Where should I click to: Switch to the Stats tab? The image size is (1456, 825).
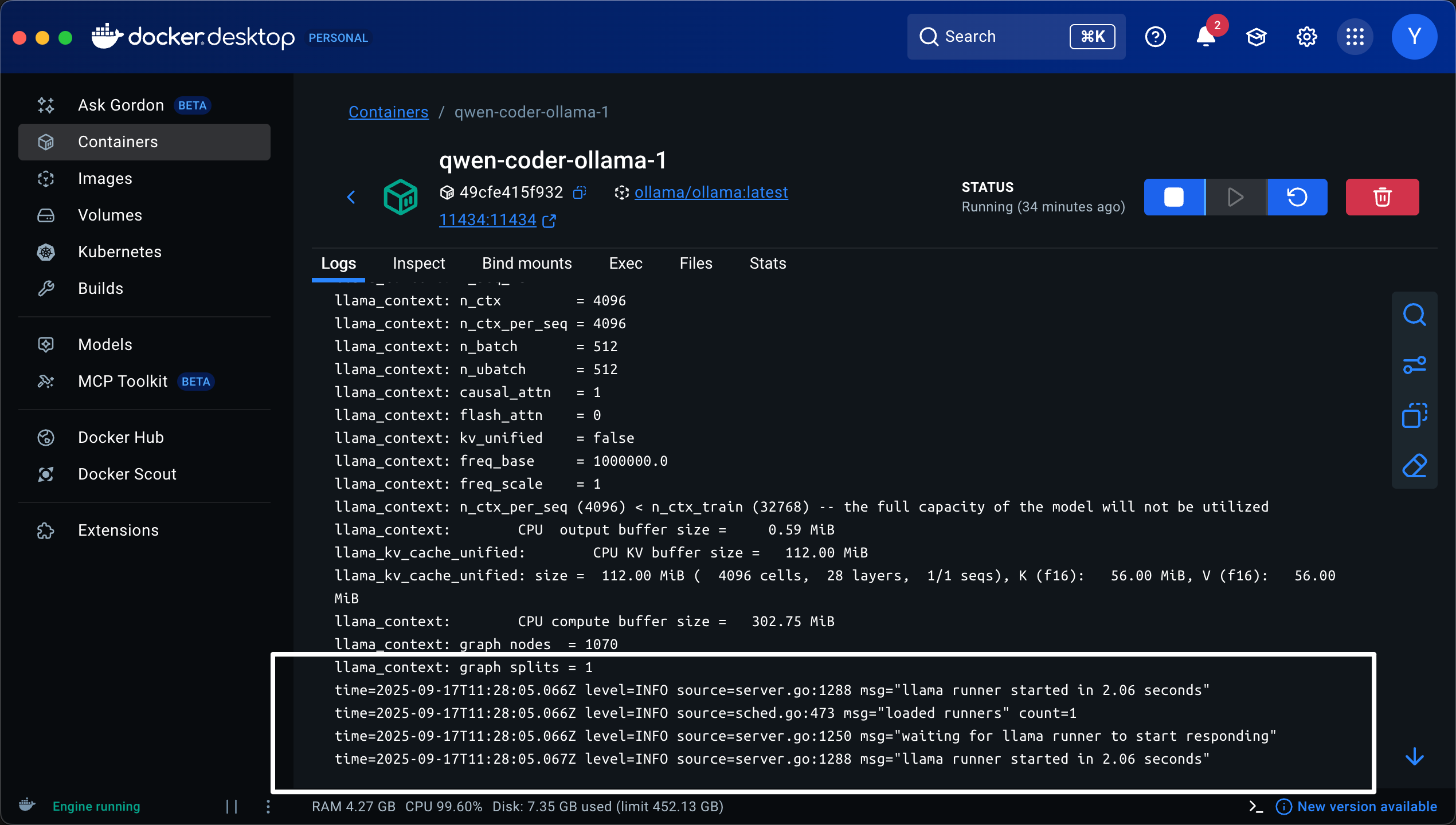click(768, 264)
